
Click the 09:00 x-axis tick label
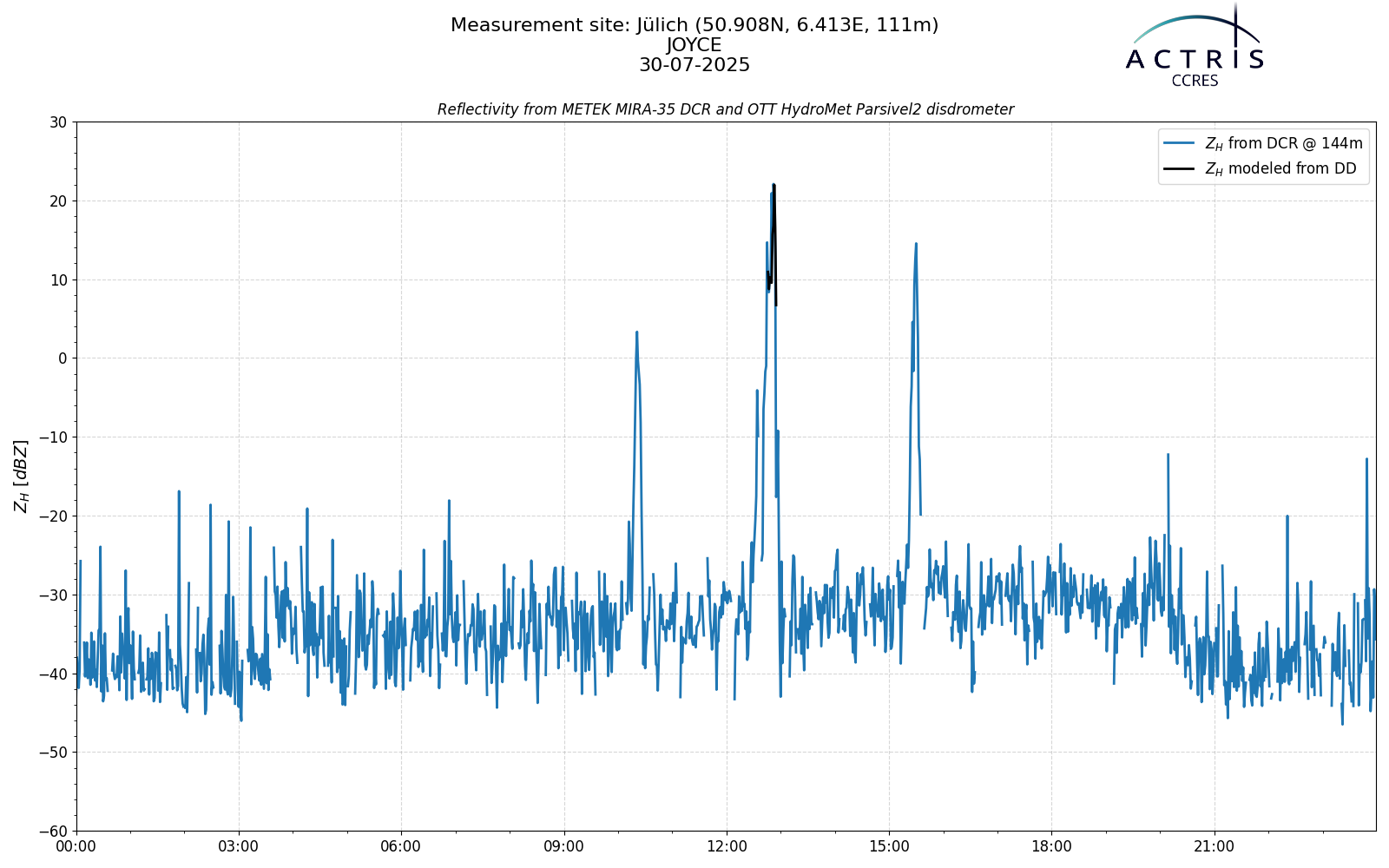pos(564,846)
